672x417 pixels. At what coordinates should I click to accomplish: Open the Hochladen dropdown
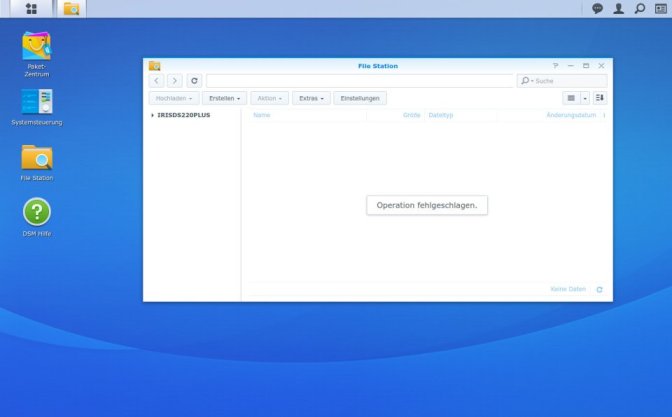click(174, 98)
